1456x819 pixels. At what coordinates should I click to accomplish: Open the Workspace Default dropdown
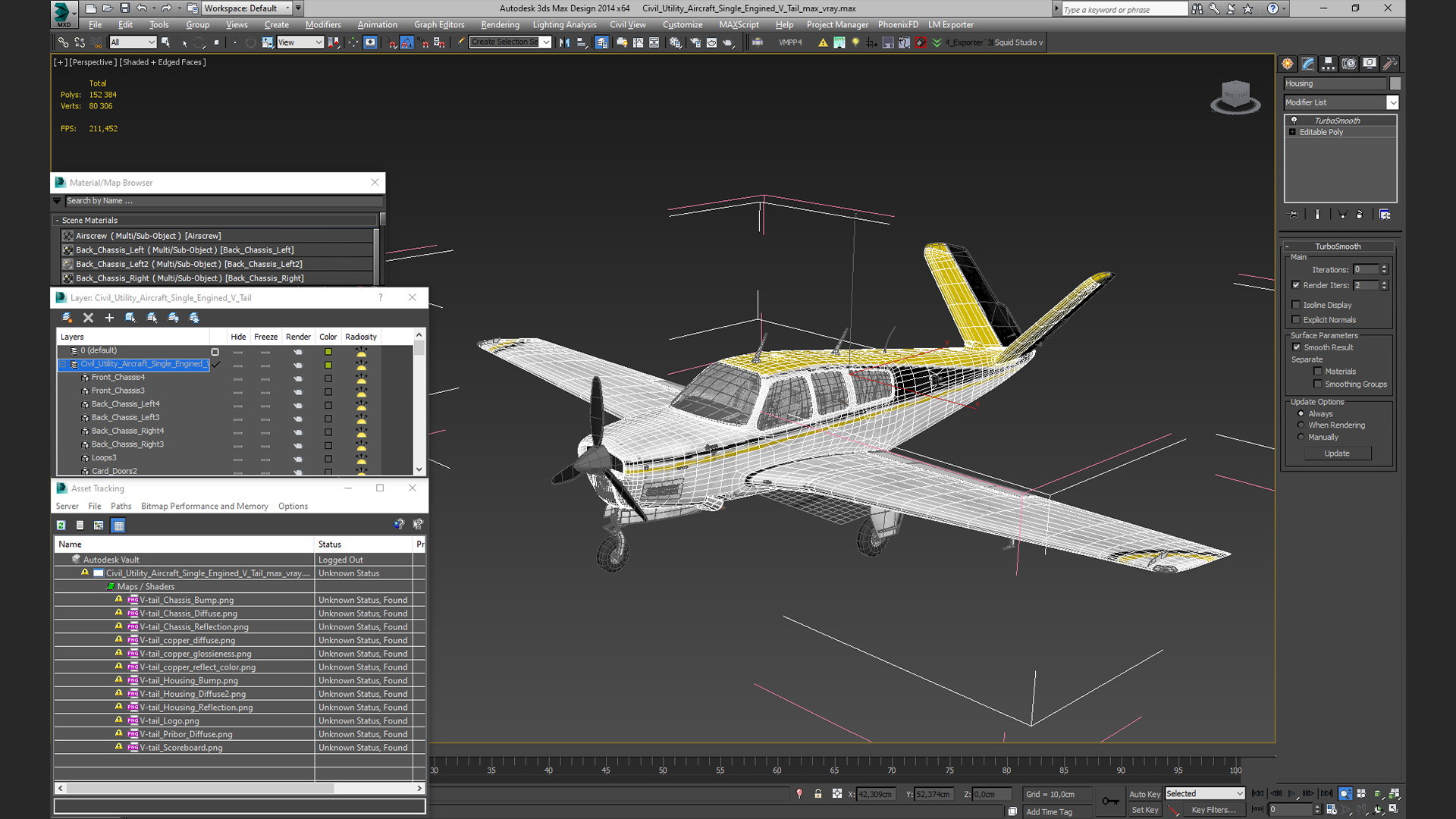[246, 8]
